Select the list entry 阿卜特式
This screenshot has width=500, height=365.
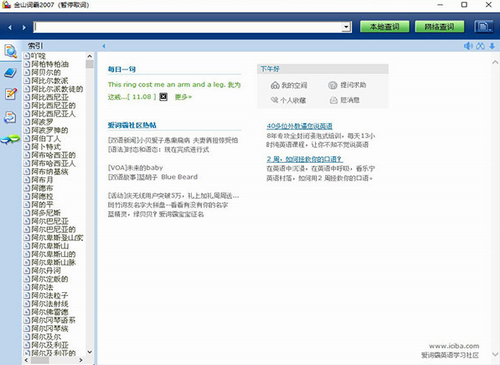pos(46,147)
